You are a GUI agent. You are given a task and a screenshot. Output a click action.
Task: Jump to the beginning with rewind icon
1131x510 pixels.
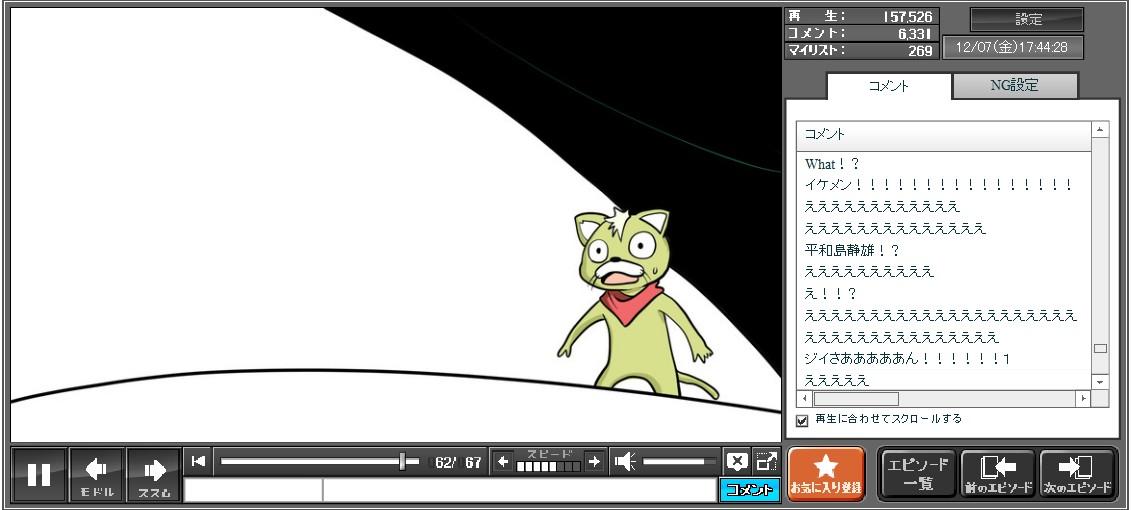[198, 461]
